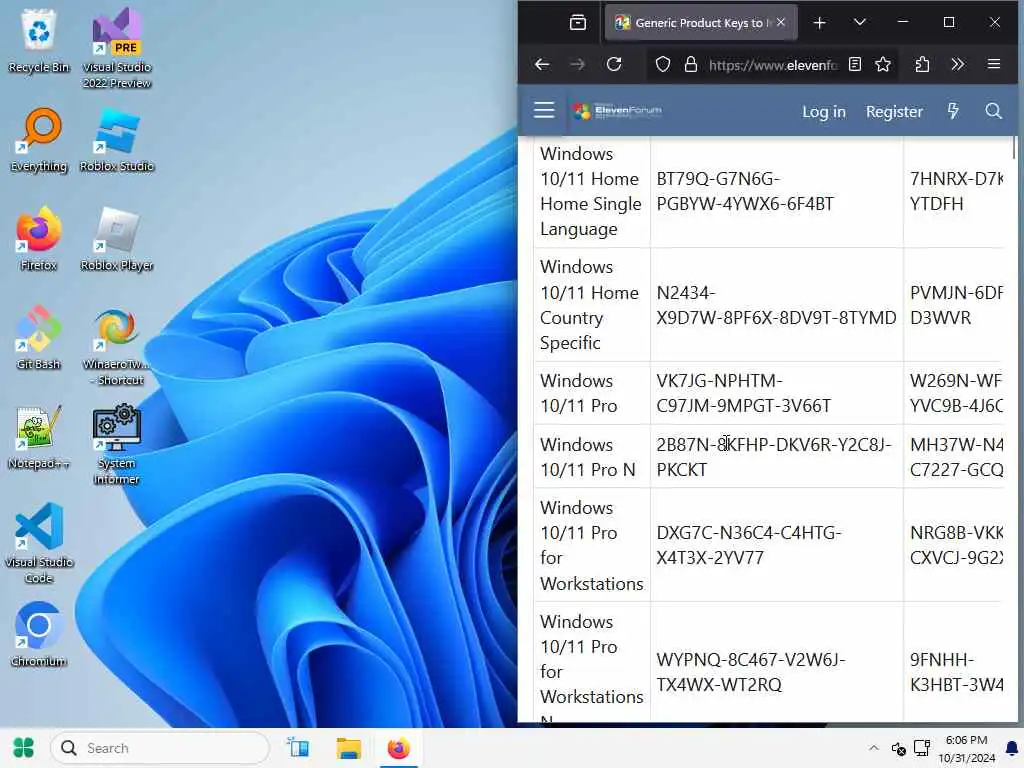This screenshot has height=768, width=1024.
Task: Select the Firefox desktop shortcut
Action: pyautogui.click(x=39, y=238)
